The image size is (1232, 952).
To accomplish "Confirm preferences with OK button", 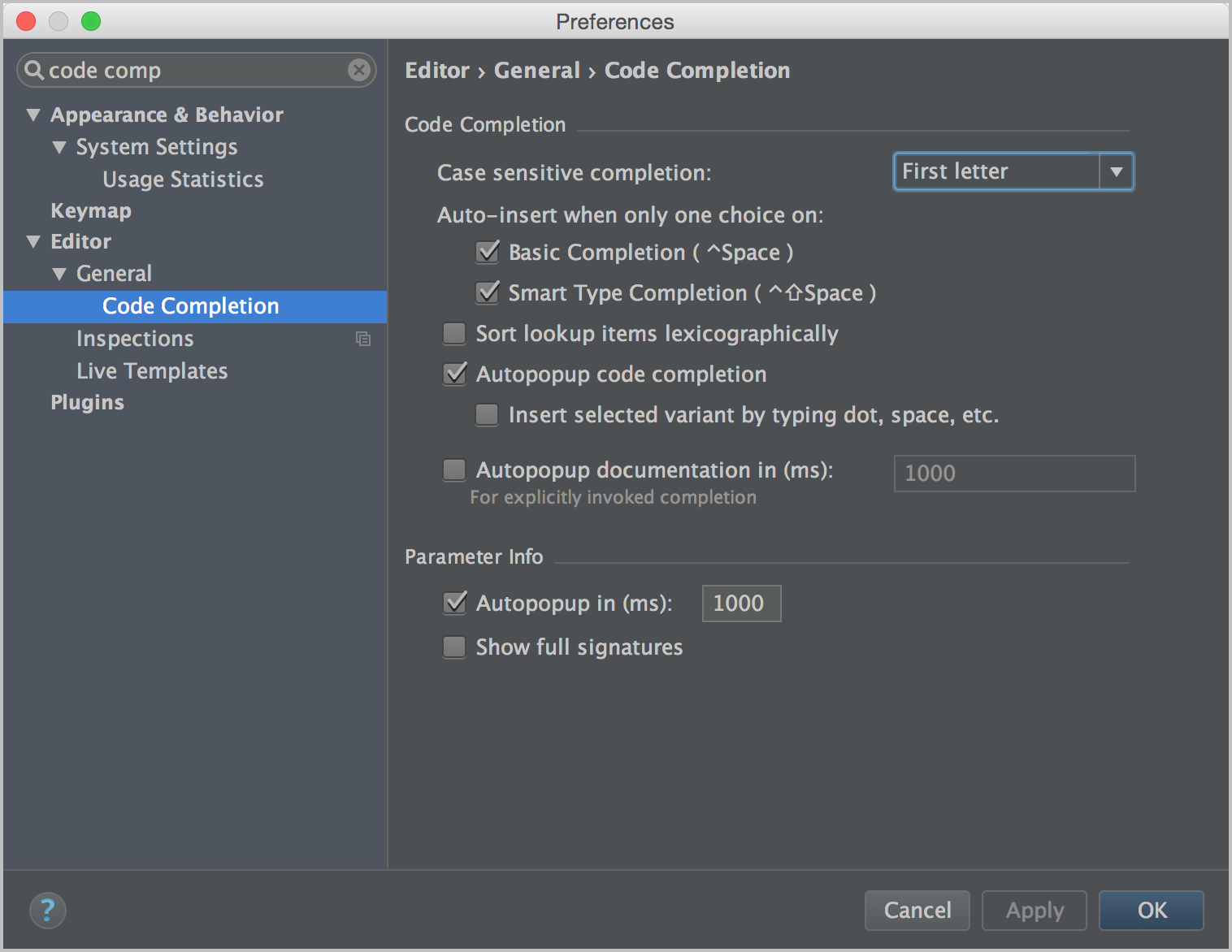I will (x=1151, y=910).
